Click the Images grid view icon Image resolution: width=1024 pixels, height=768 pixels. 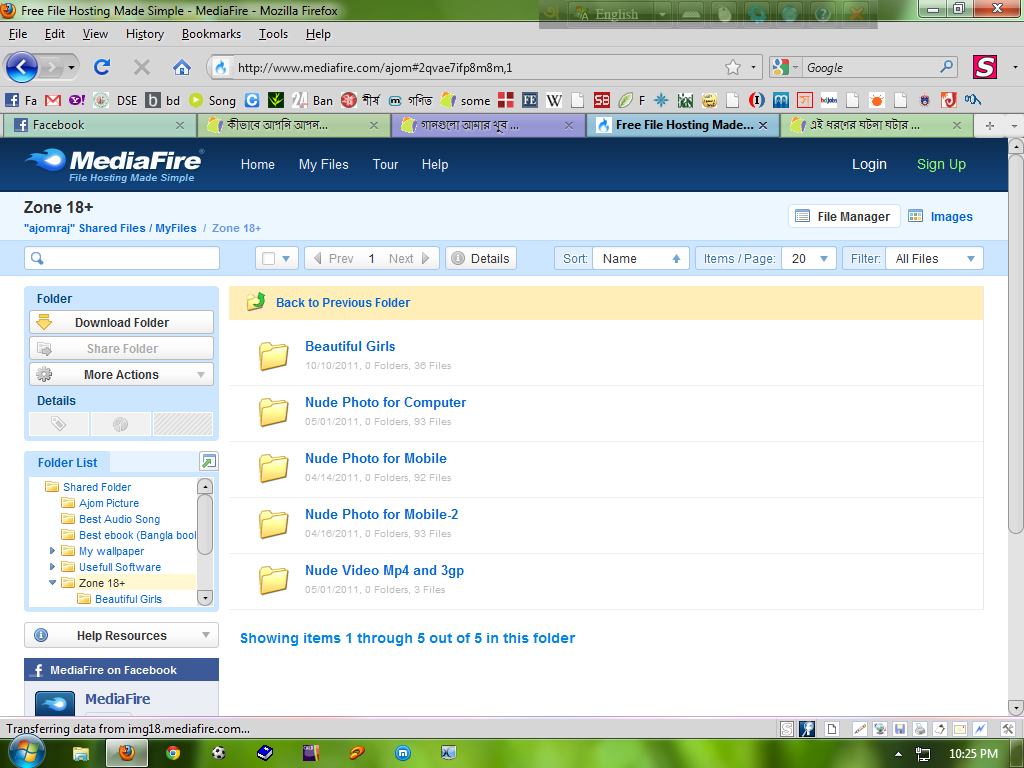[x=916, y=216]
